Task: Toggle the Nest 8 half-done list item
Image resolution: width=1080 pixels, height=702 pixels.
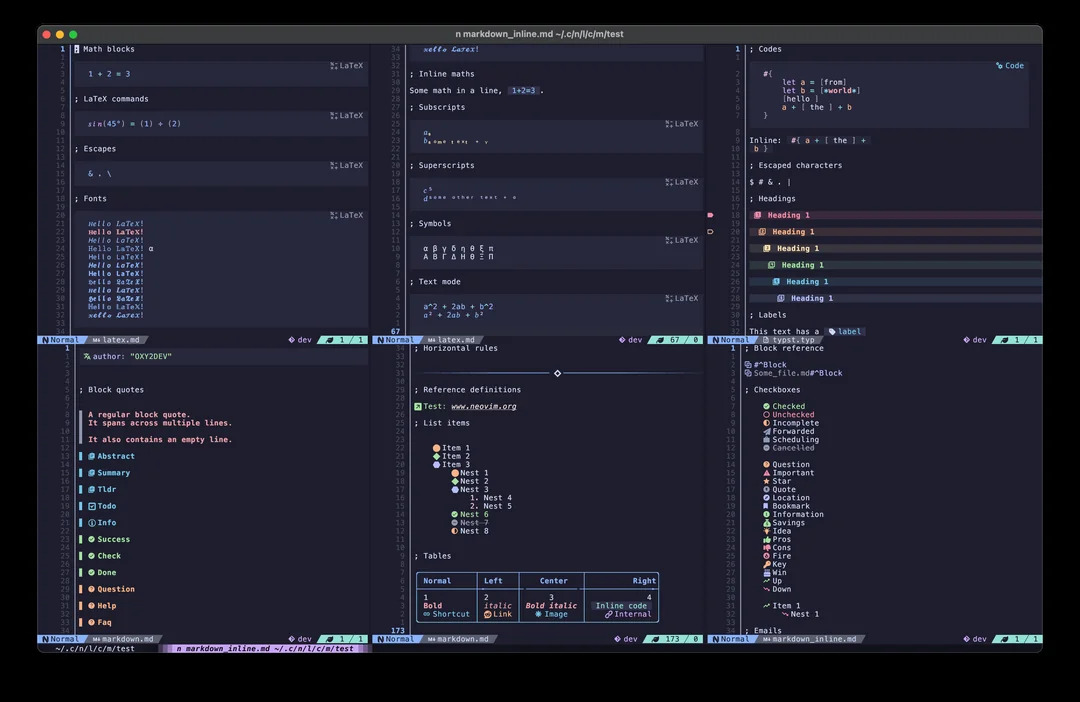Action: click(455, 531)
